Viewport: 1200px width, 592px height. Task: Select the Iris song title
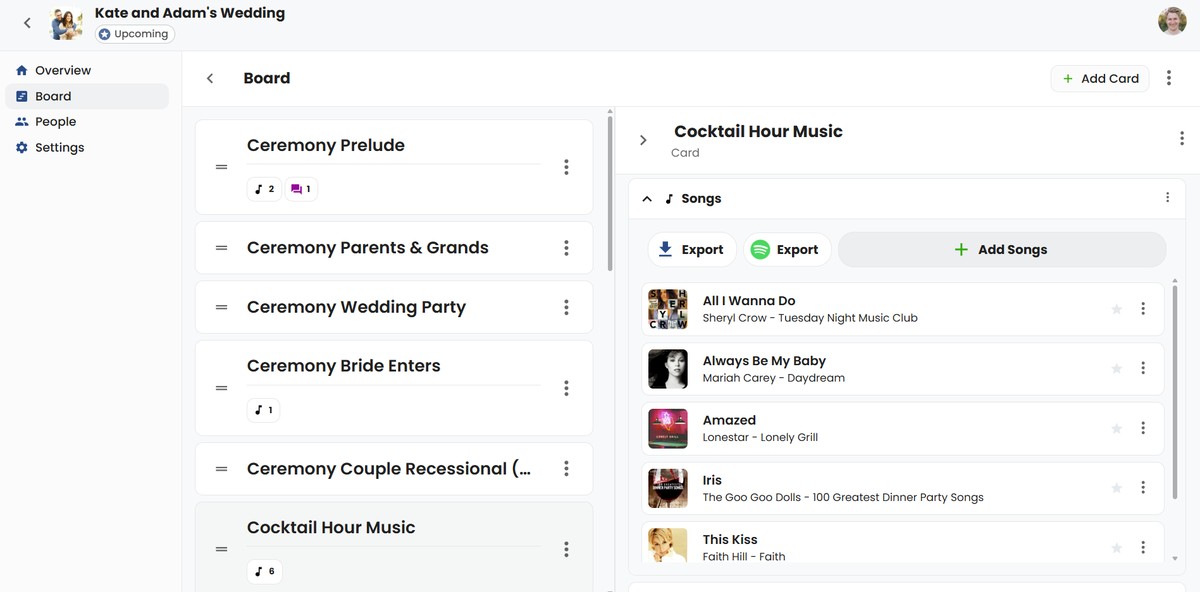pyautogui.click(x=712, y=480)
